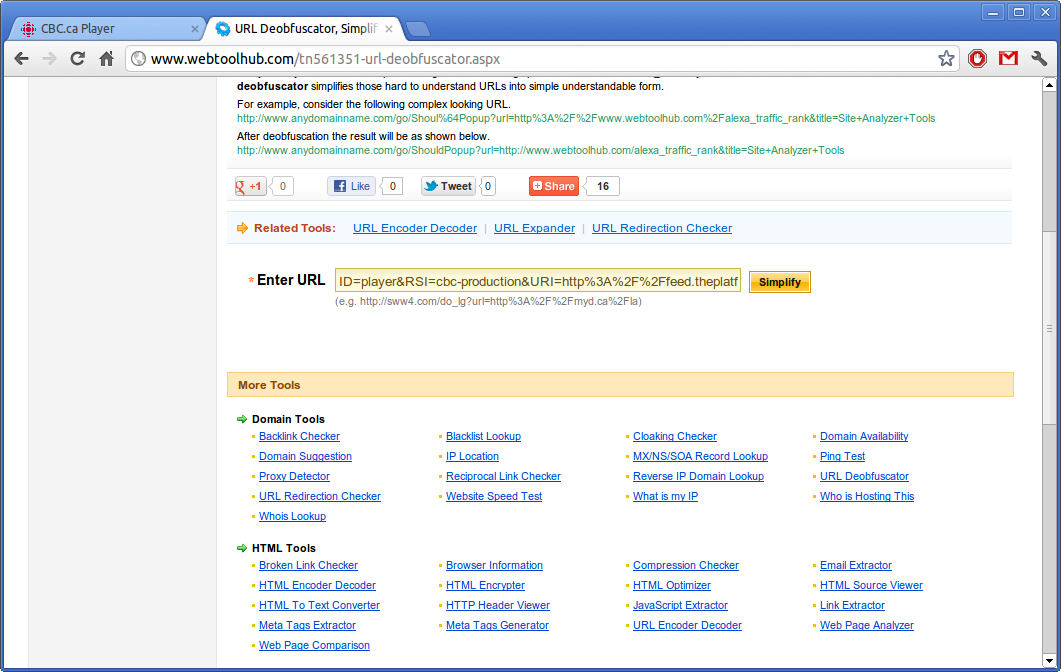Select the URL Deobfuscator tab
Viewport: 1061px width, 672px height.
(x=304, y=29)
